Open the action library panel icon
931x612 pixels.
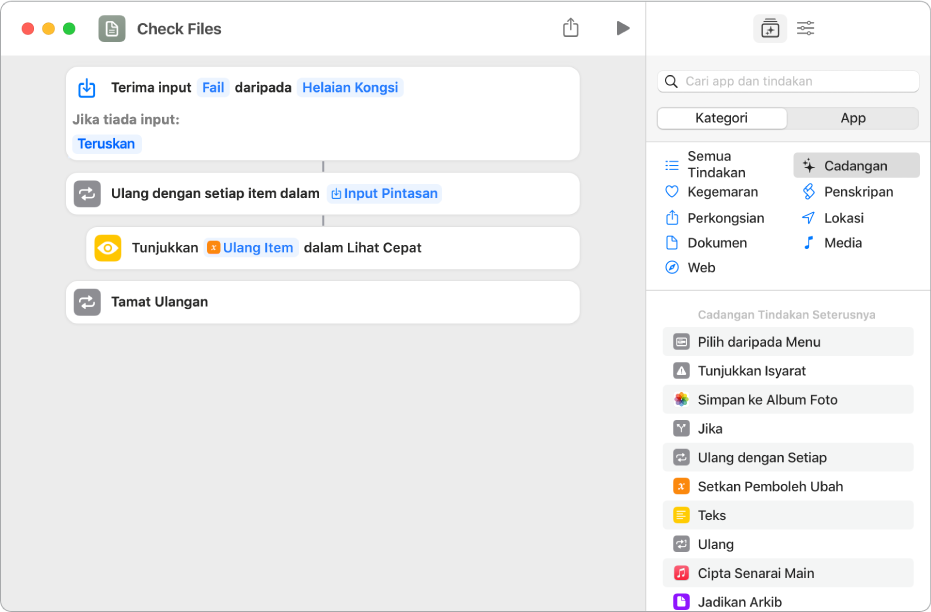click(x=769, y=29)
